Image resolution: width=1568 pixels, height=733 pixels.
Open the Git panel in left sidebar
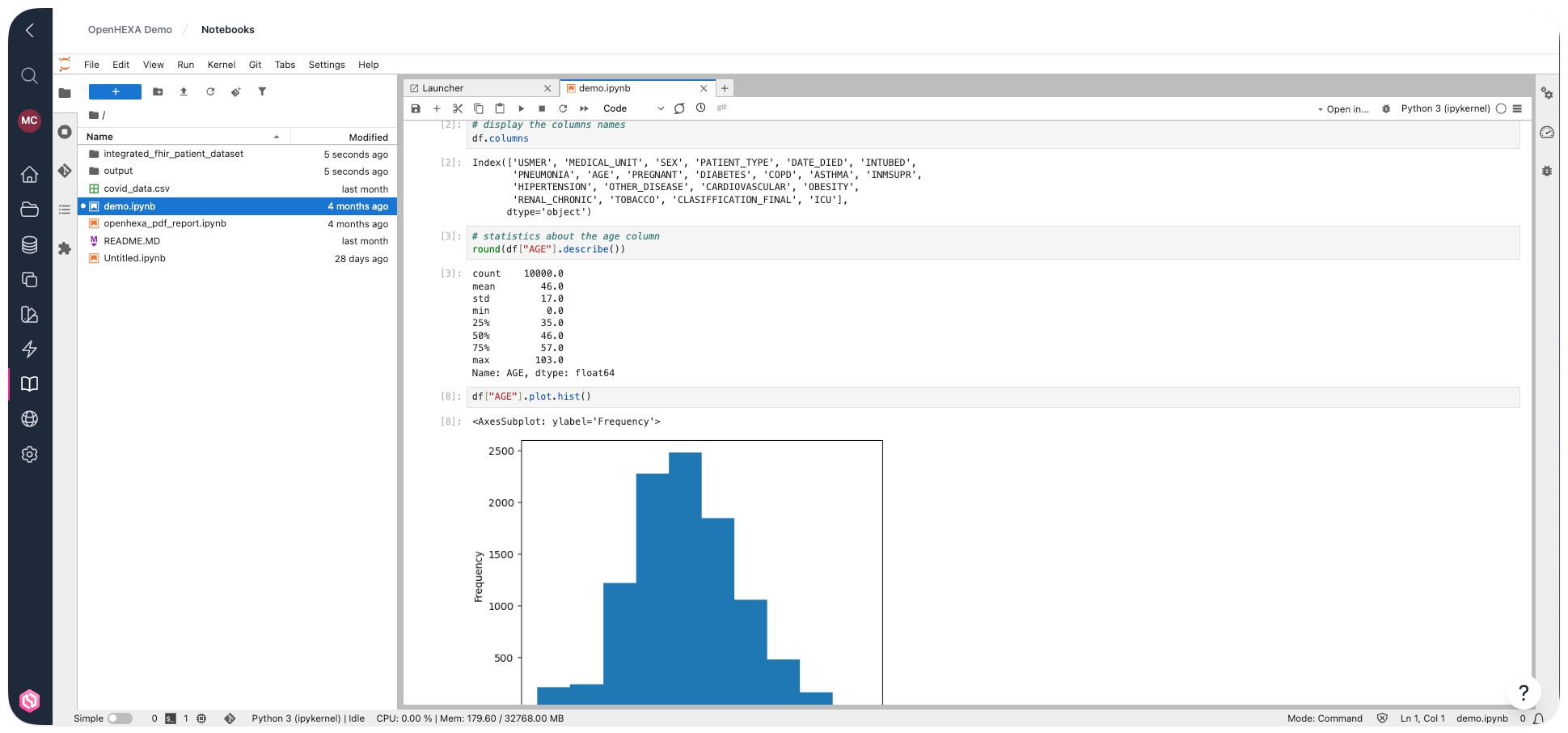[x=65, y=171]
